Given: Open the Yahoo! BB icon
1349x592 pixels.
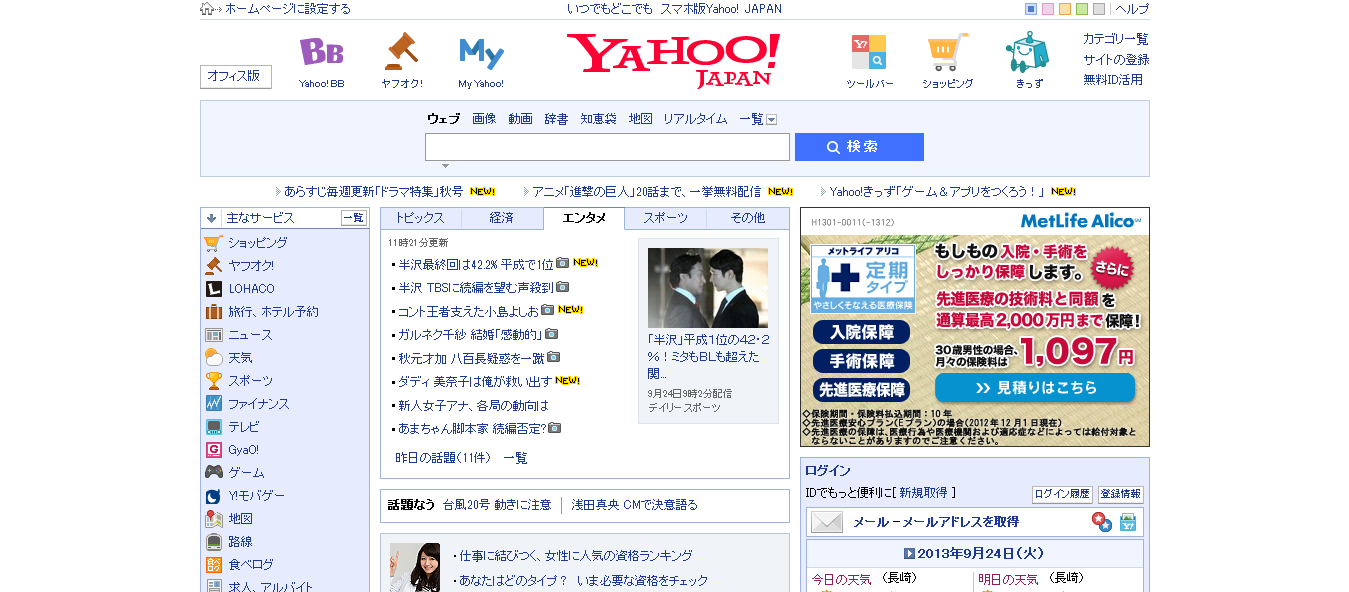Looking at the screenshot, I should click(321, 52).
